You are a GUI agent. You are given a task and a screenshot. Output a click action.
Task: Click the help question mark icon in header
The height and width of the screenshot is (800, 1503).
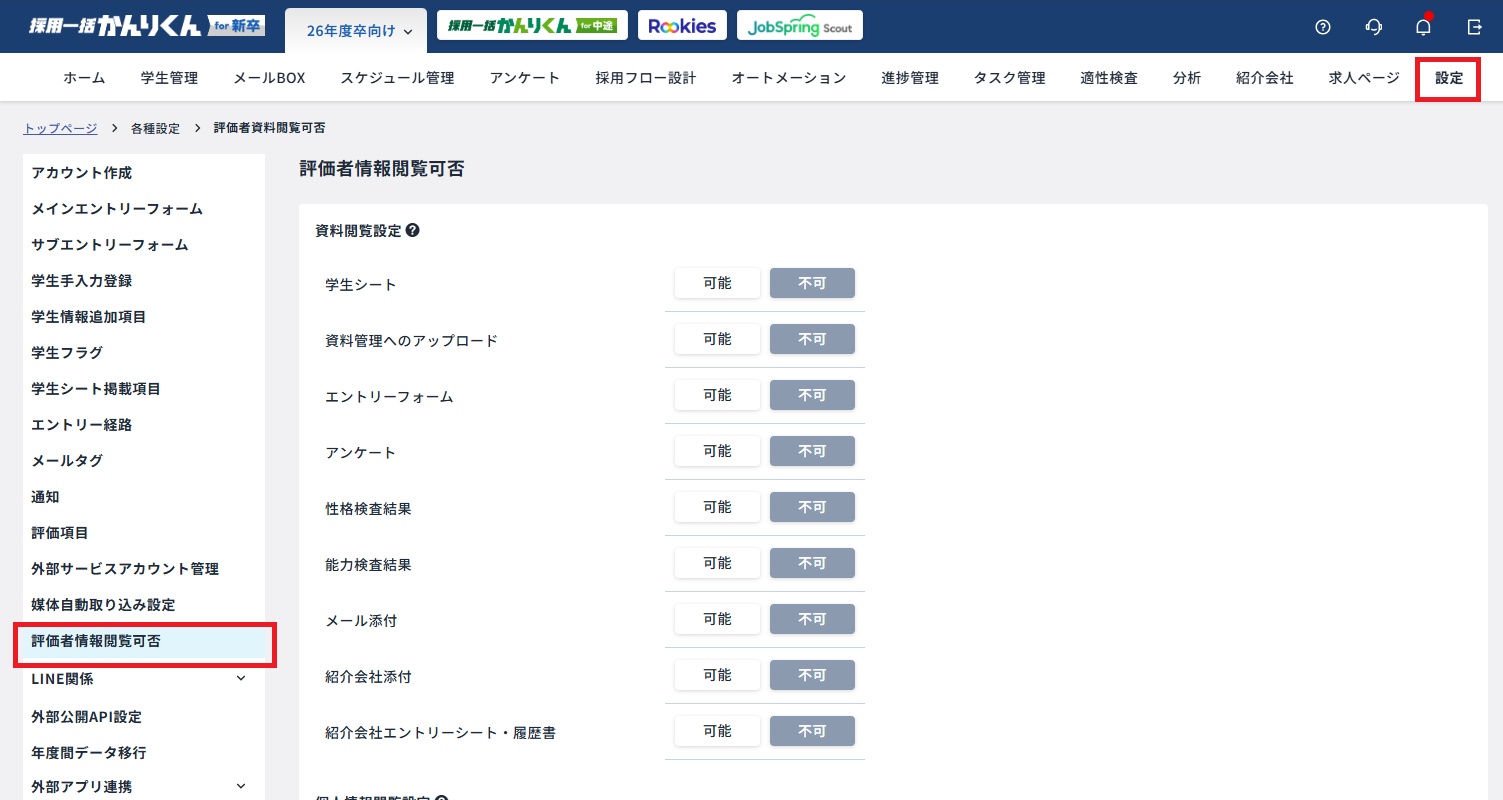tap(1323, 27)
